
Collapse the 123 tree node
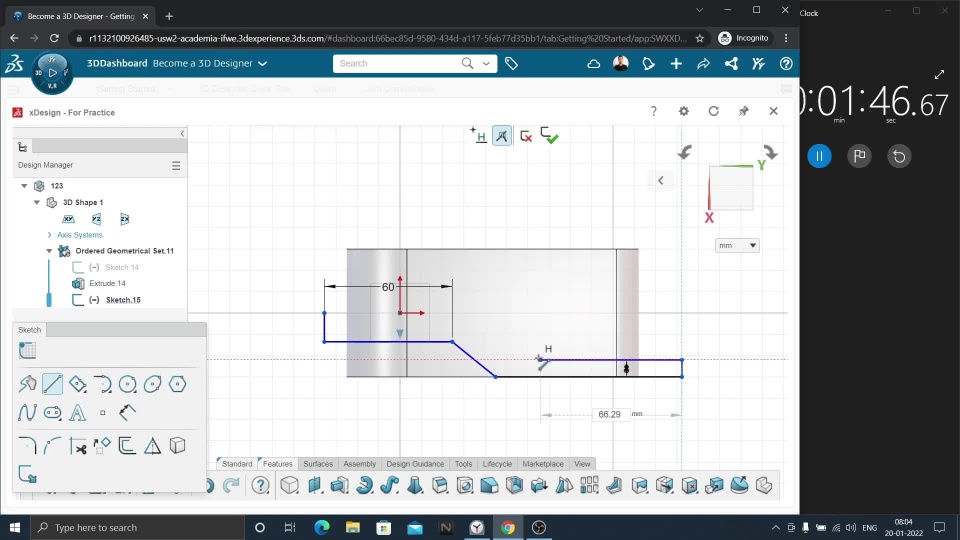(x=24, y=186)
